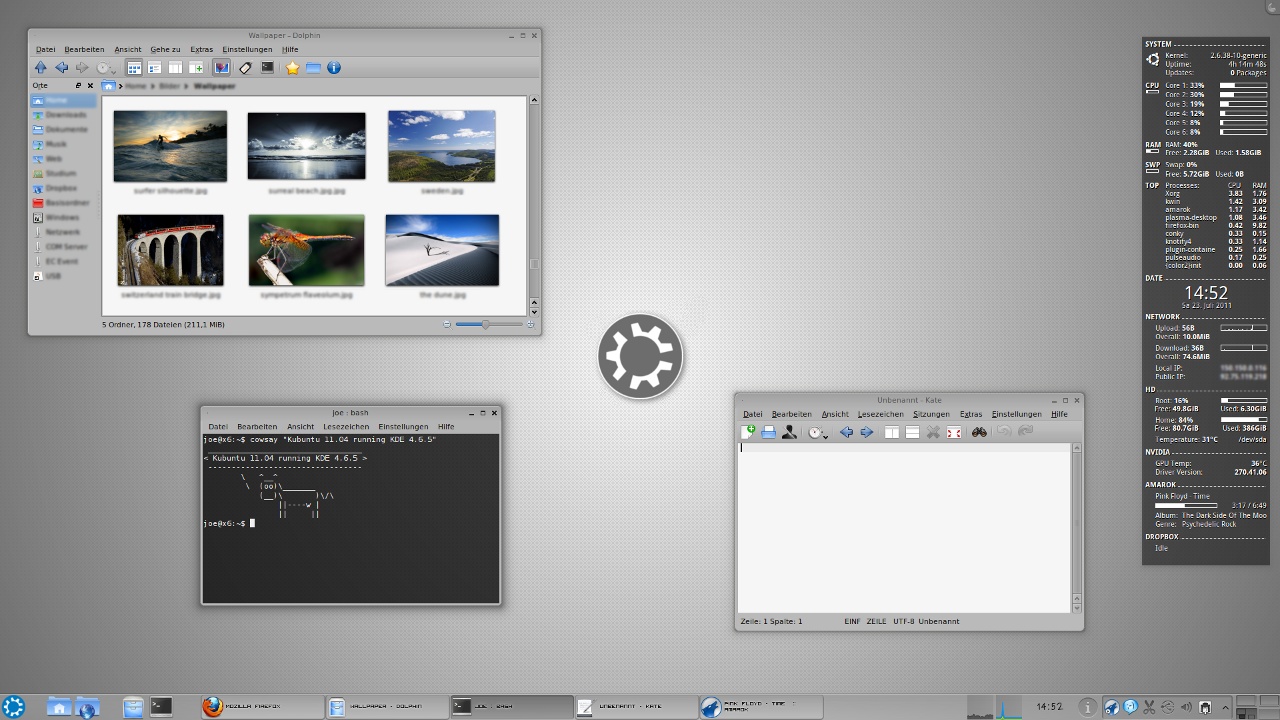
Task: Expand hidden system tray icons arrow
Action: click(1226, 707)
